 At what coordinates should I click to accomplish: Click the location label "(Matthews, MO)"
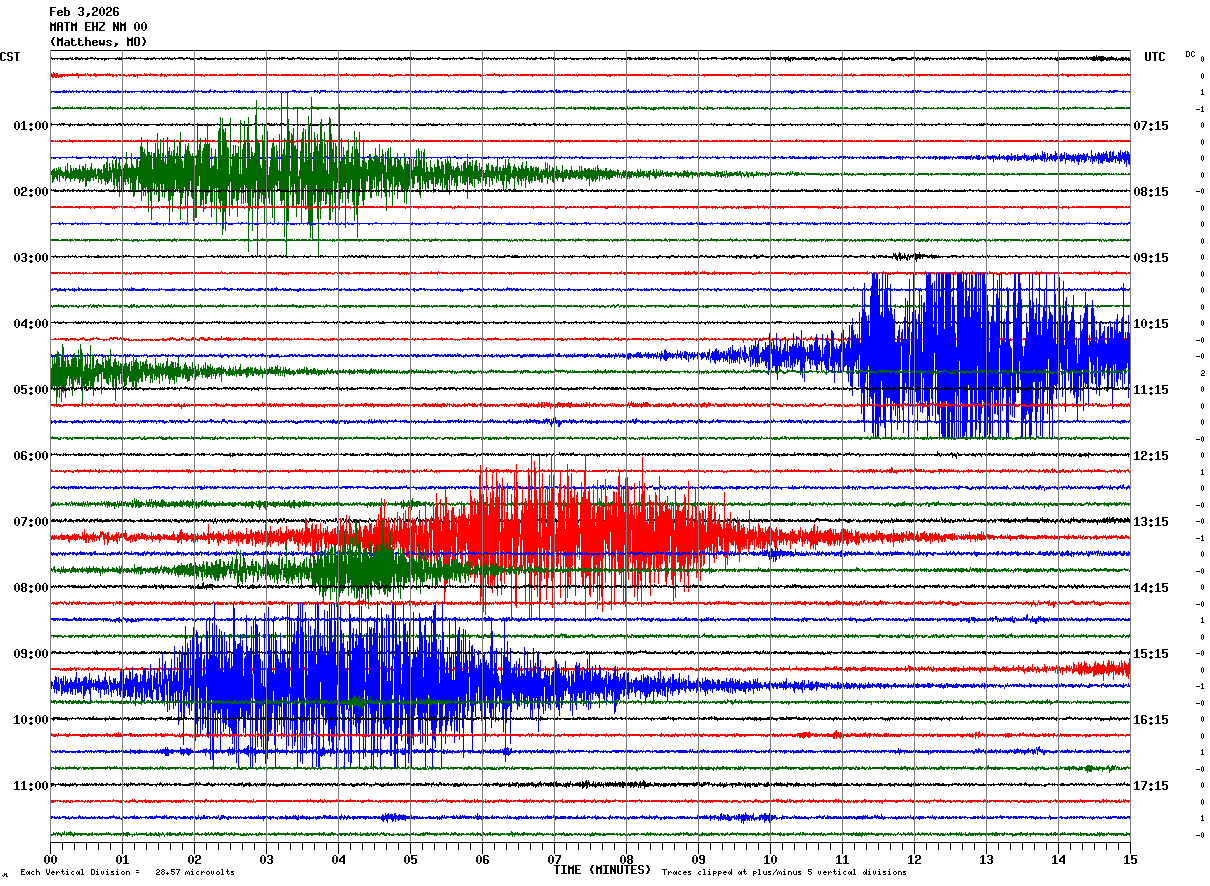[98, 42]
